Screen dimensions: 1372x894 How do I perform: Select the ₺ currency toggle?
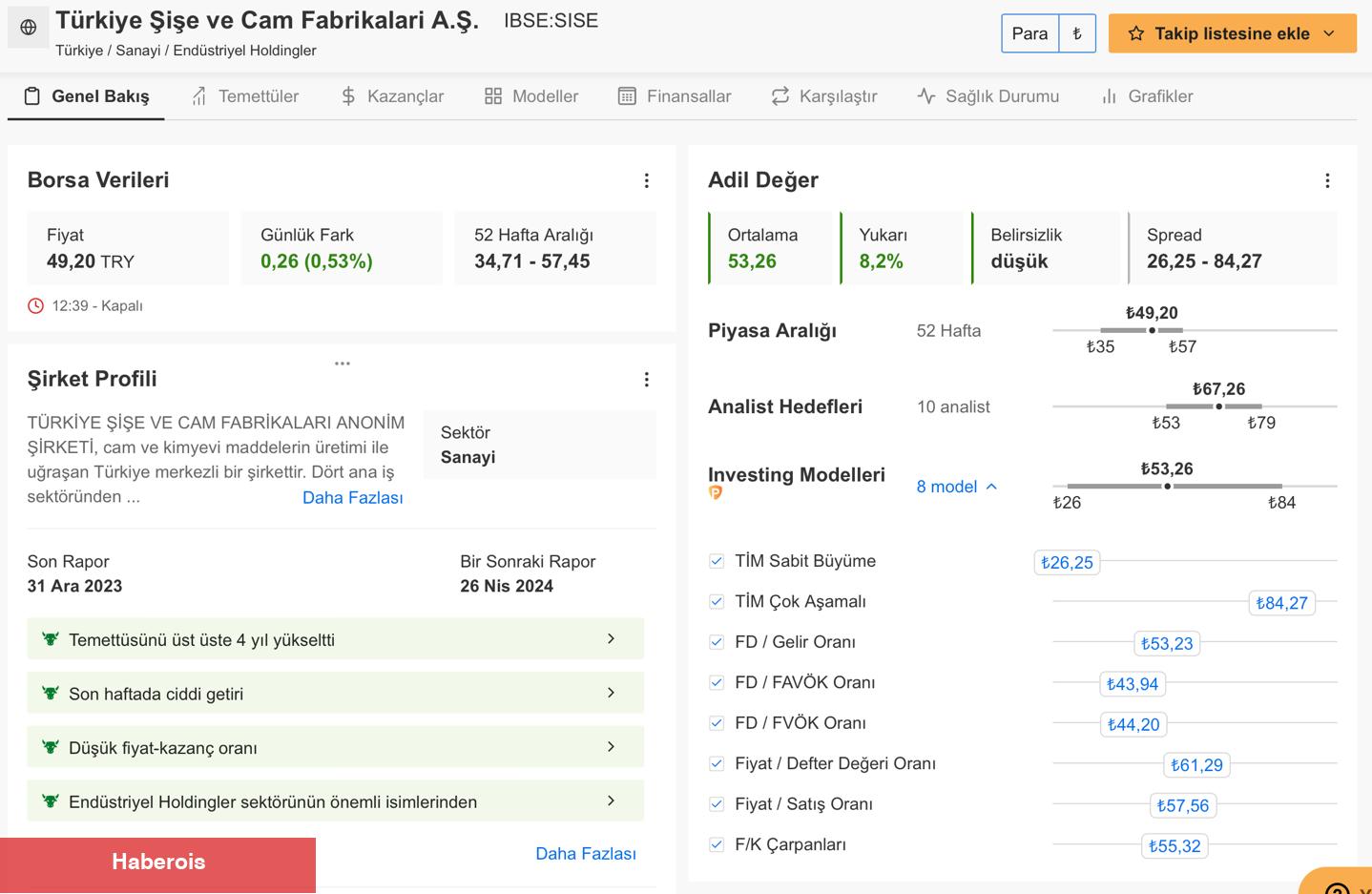(1077, 33)
